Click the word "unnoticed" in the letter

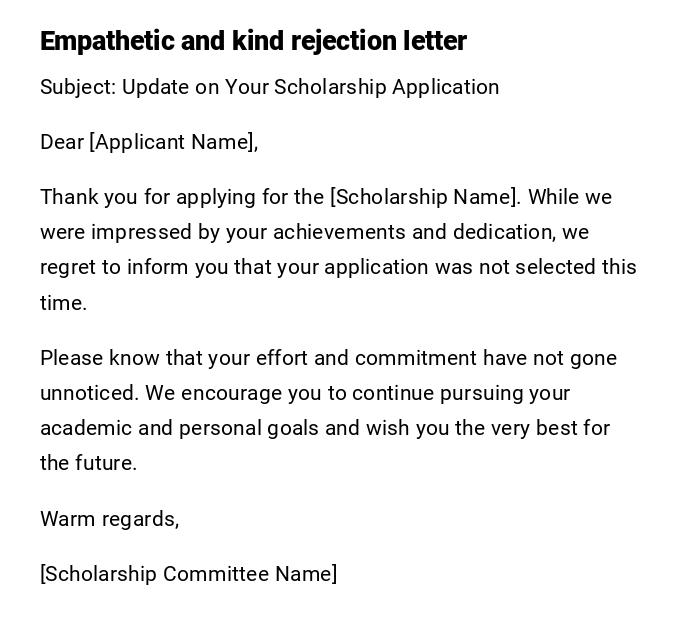86,393
